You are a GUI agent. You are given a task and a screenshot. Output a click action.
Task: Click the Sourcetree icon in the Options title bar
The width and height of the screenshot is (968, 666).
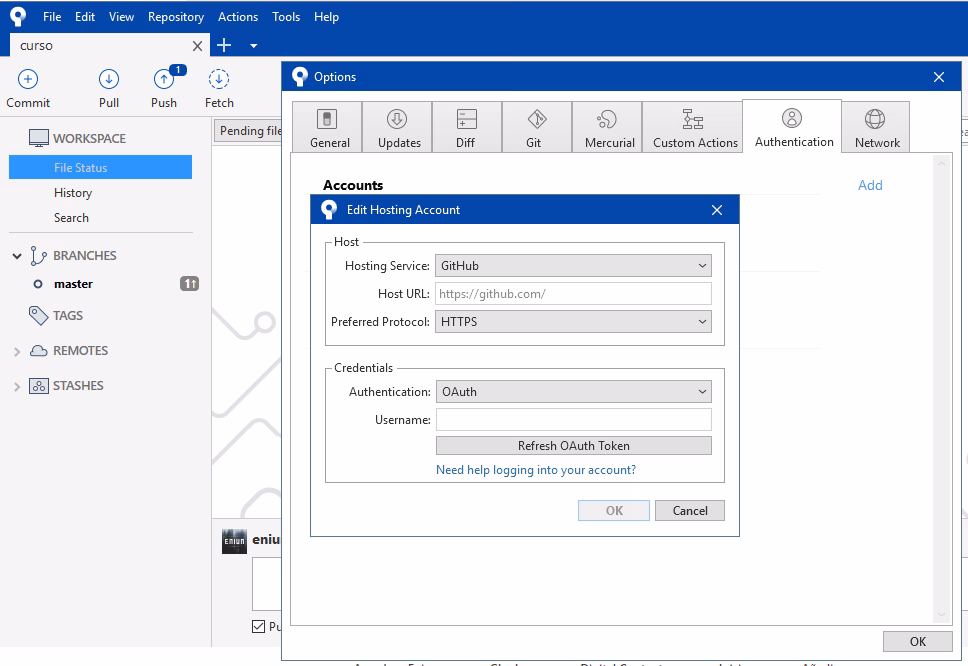coord(299,77)
